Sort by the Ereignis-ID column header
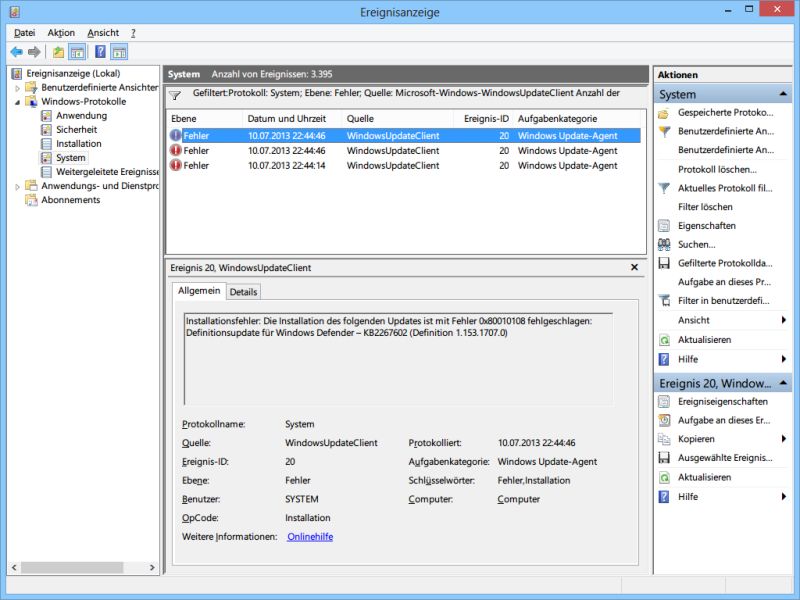Image resolution: width=800 pixels, height=600 pixels. click(x=483, y=118)
